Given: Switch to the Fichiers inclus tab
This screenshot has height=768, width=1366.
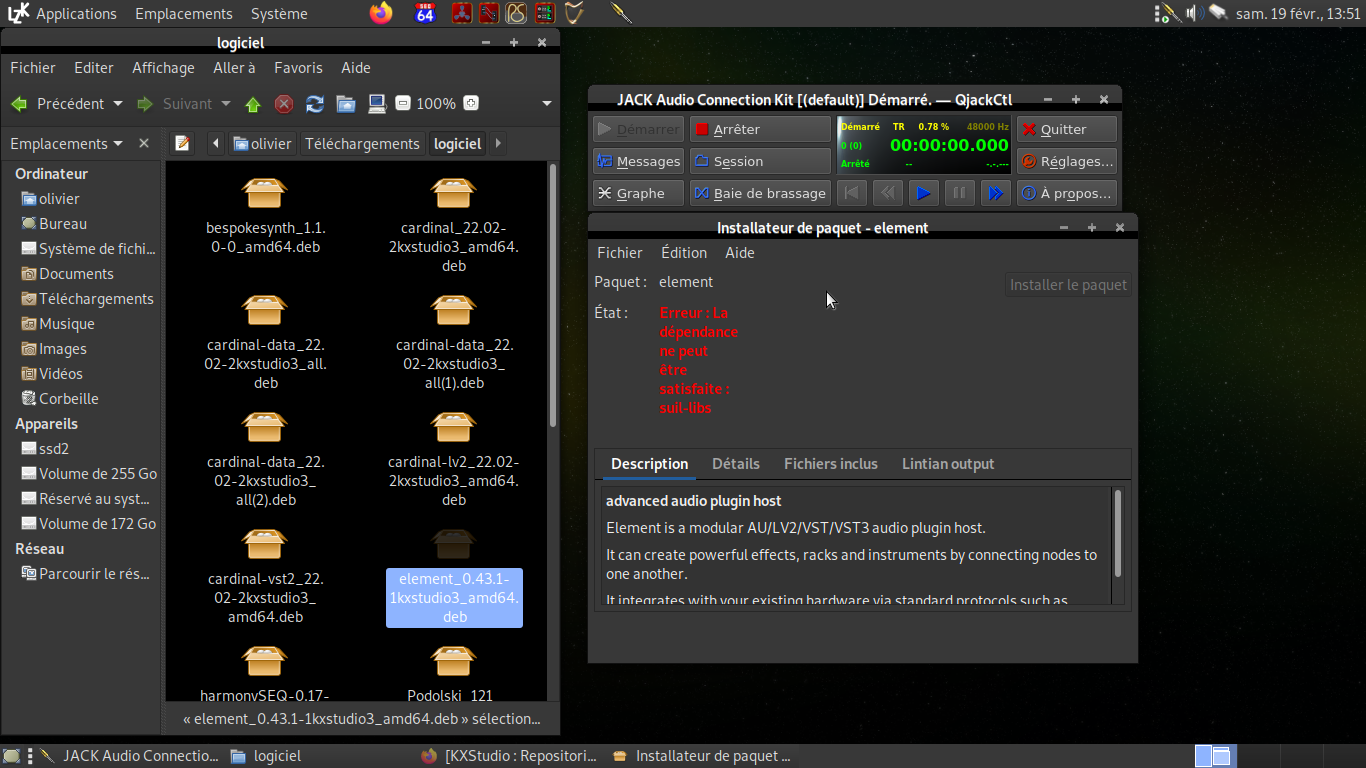Looking at the screenshot, I should 831,464.
